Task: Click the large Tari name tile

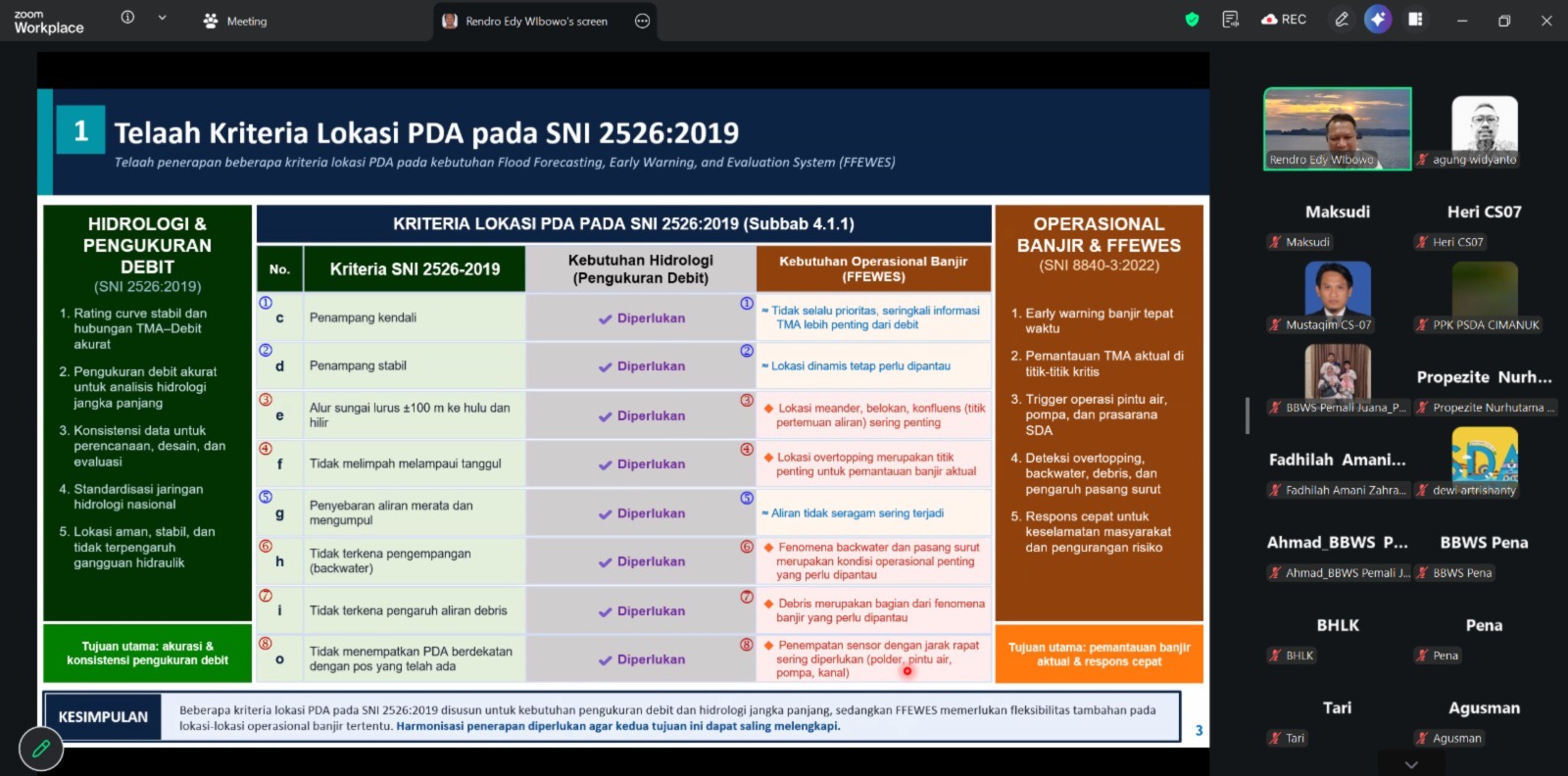Action: click(x=1338, y=707)
